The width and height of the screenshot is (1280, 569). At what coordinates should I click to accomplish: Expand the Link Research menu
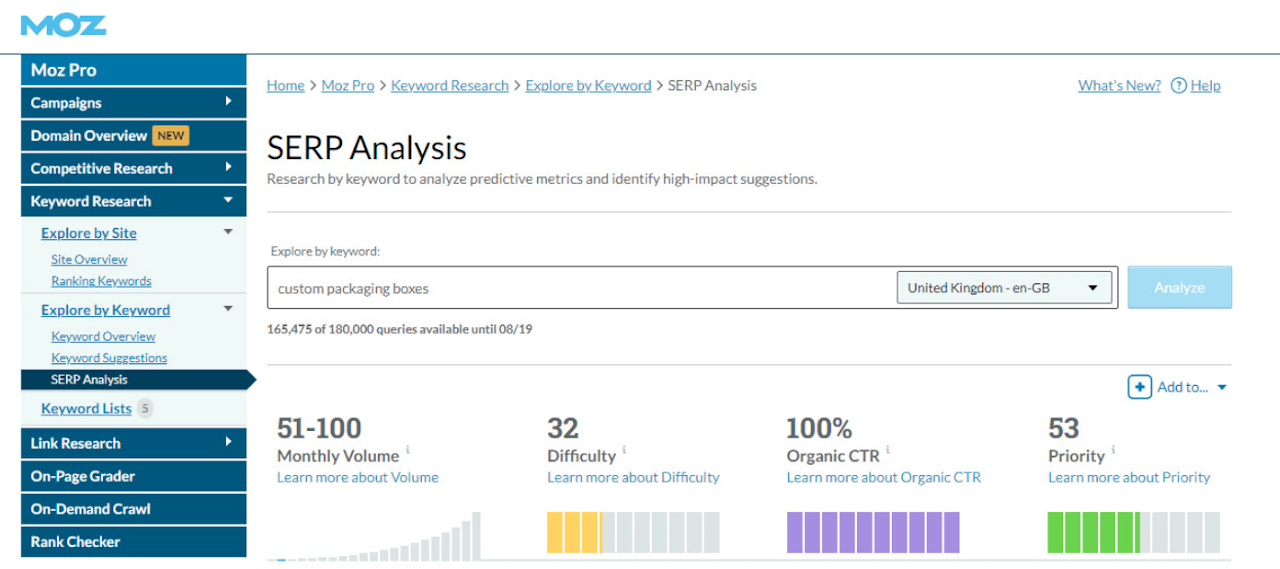click(228, 443)
